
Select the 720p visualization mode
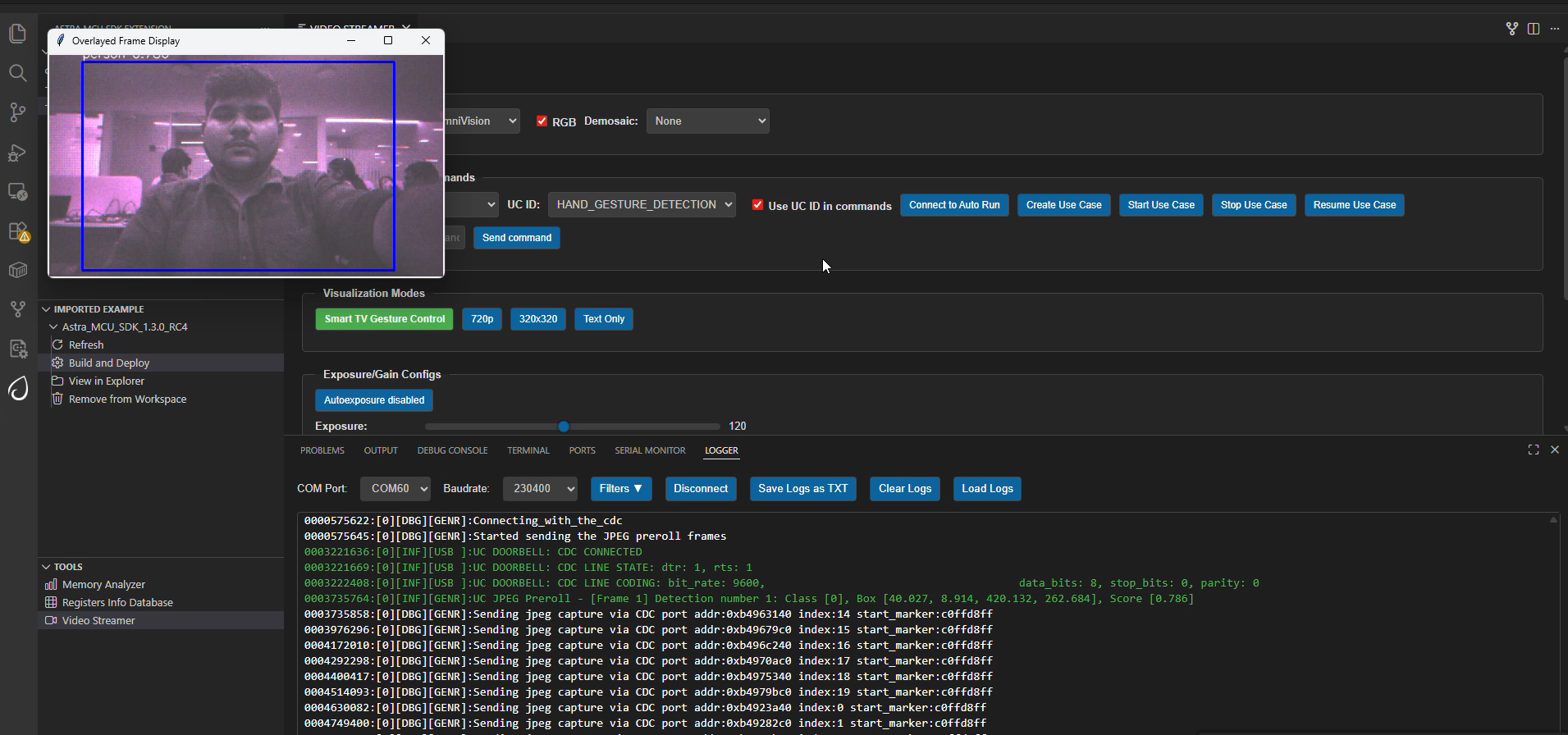pos(482,319)
